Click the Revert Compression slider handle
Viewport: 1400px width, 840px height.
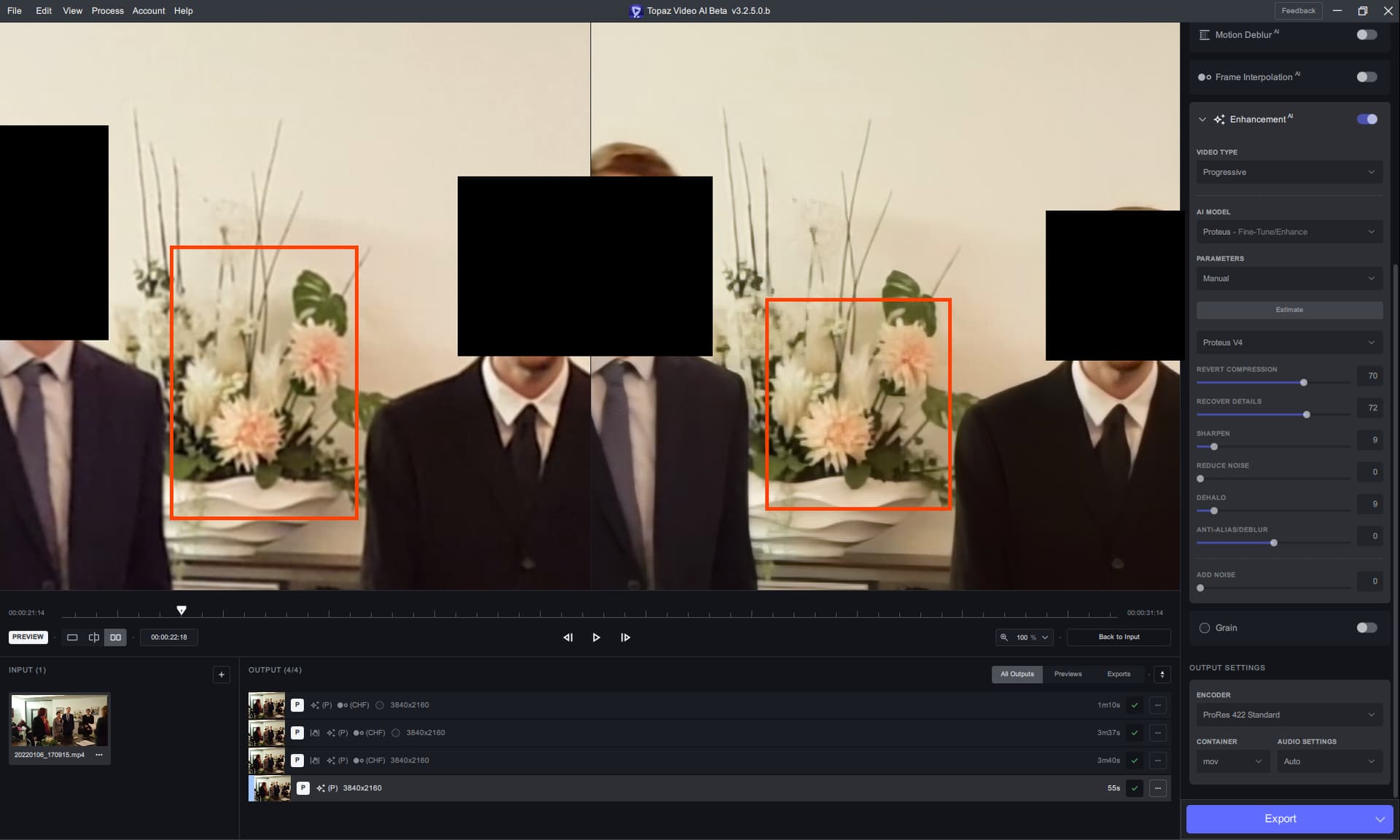[1304, 383]
